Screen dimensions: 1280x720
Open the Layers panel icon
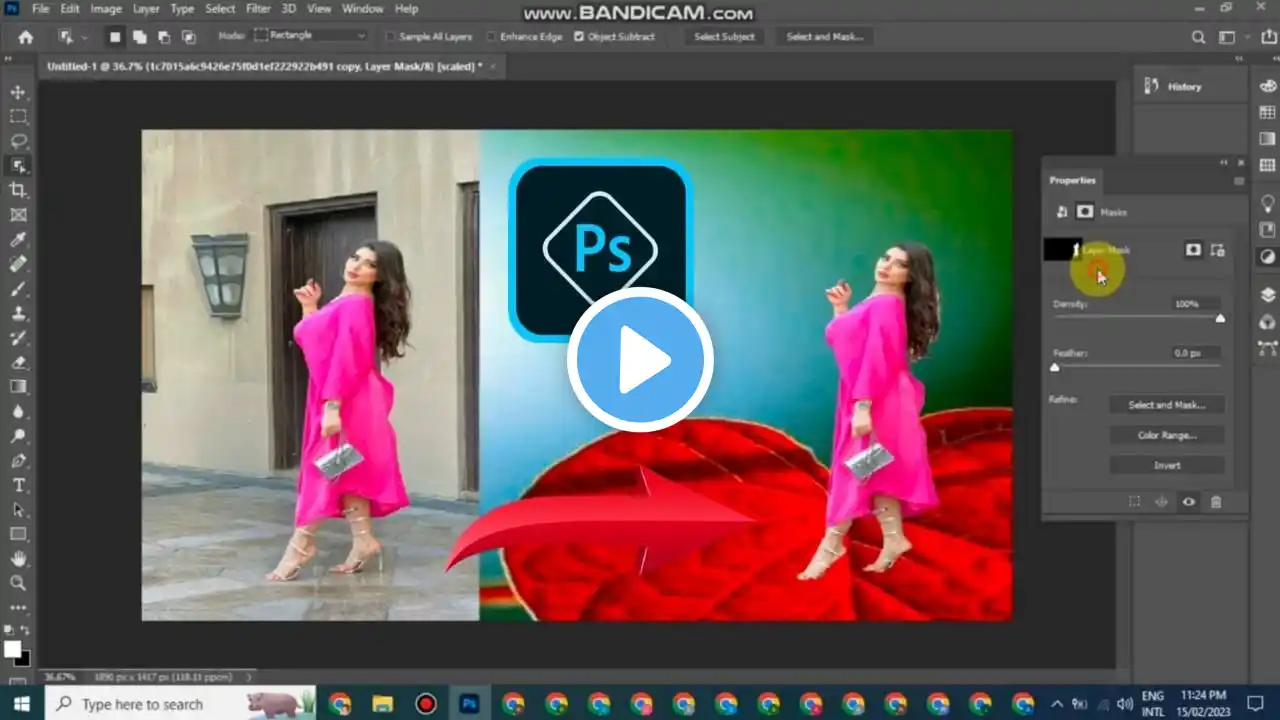(x=1268, y=295)
